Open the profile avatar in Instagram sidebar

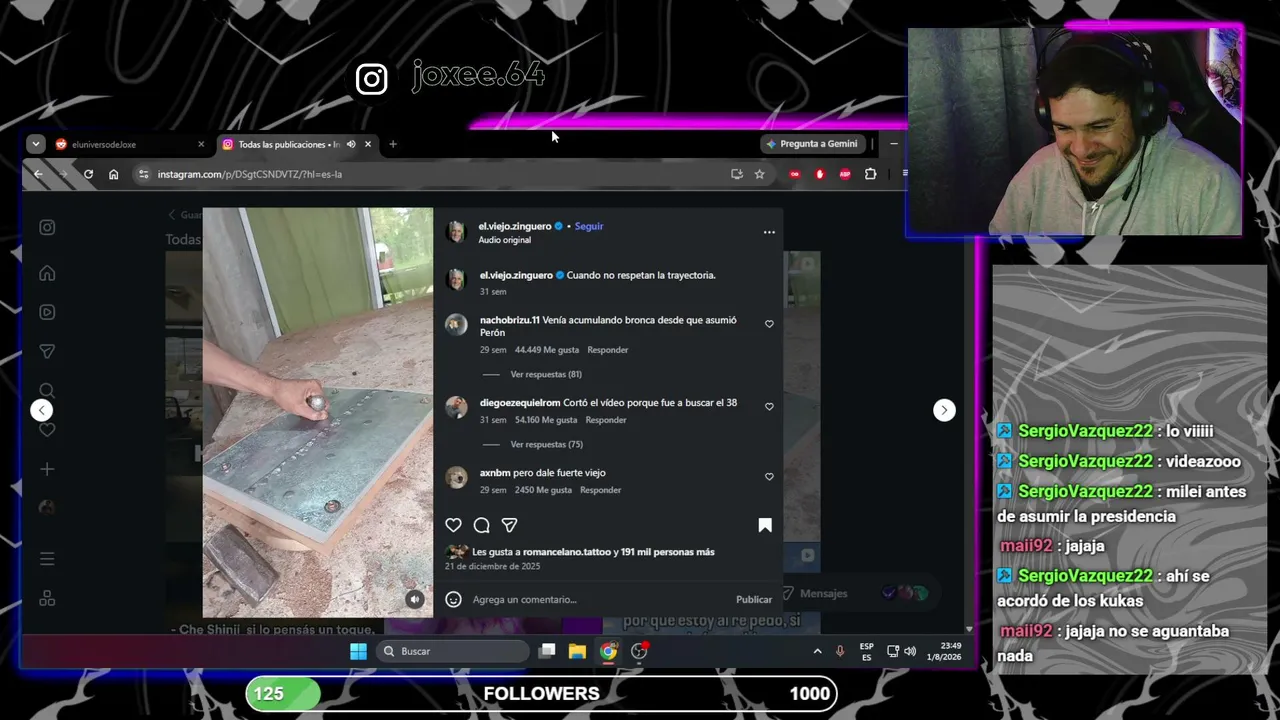point(47,507)
